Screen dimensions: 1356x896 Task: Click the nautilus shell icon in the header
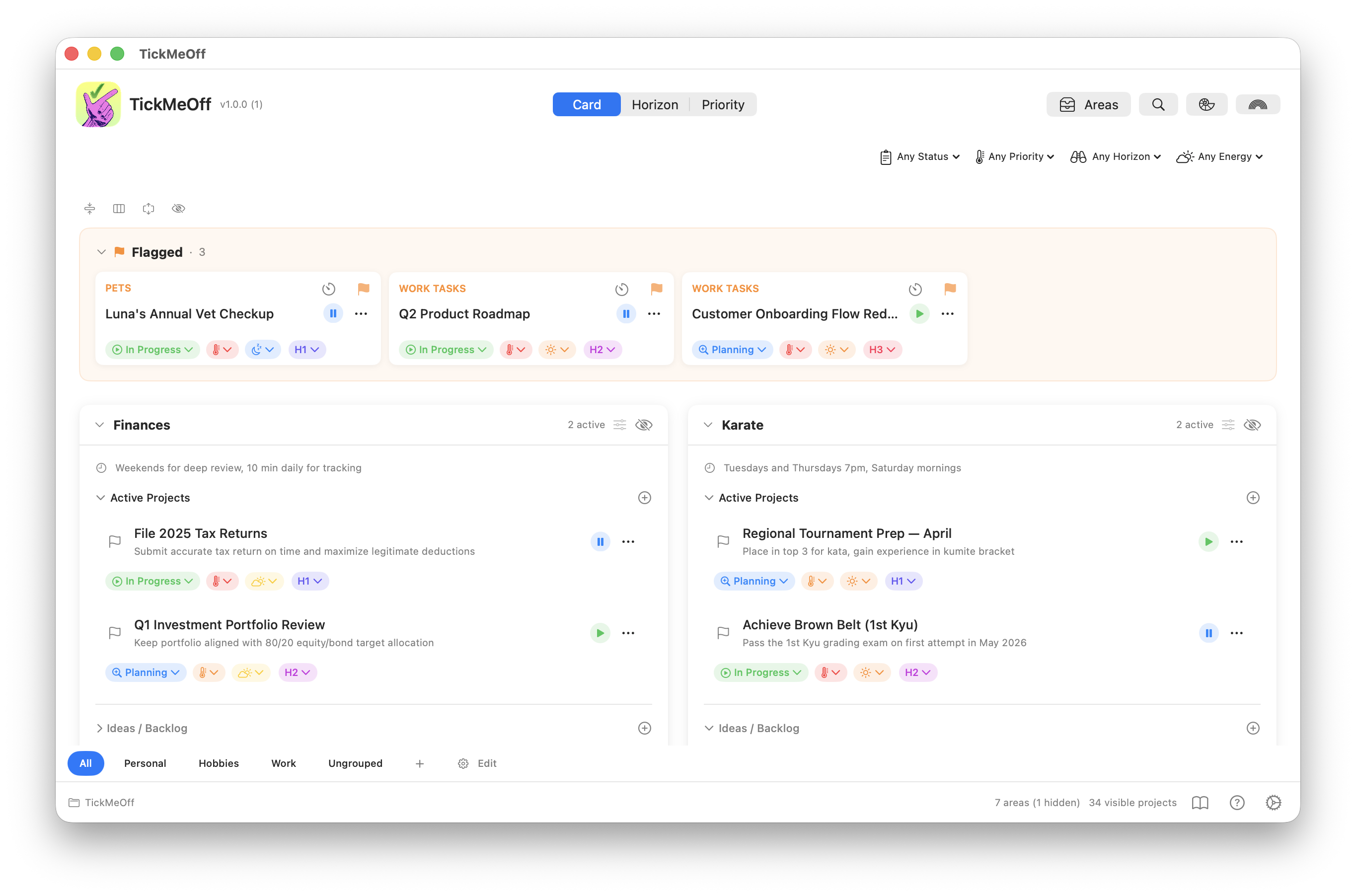click(1207, 104)
